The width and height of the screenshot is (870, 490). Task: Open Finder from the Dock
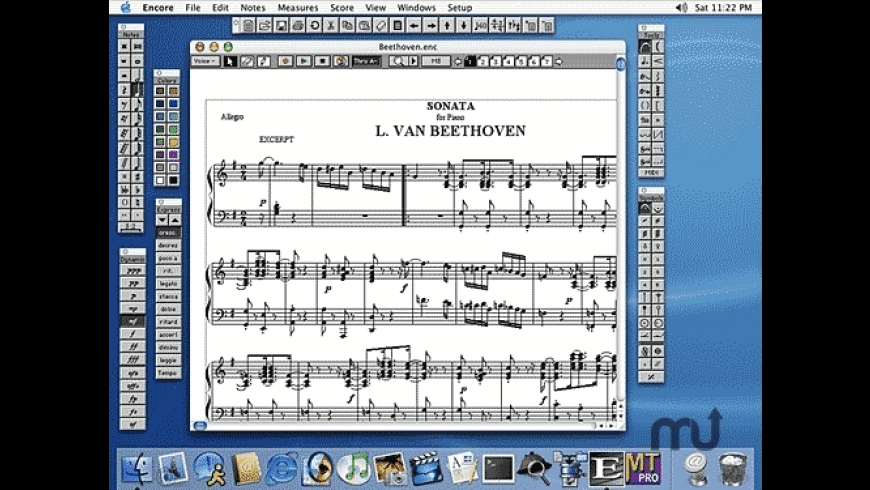[136, 468]
